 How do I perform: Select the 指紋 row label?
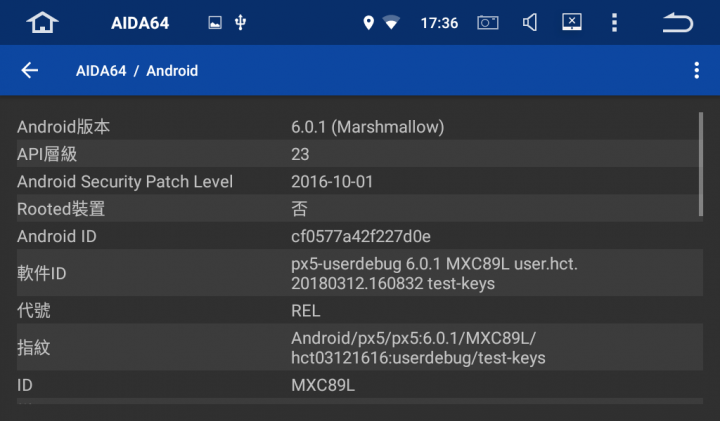pyautogui.click(x=34, y=348)
